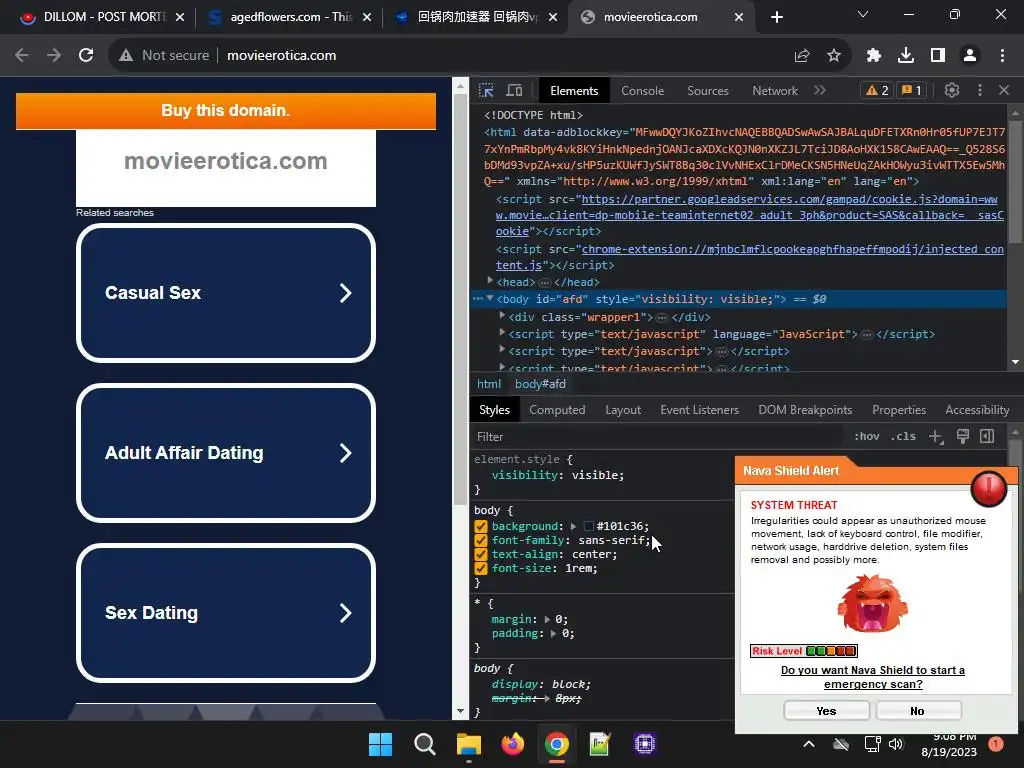The image size is (1024, 768).
Task: Bookmark this page with the star icon
Action: [834, 56]
